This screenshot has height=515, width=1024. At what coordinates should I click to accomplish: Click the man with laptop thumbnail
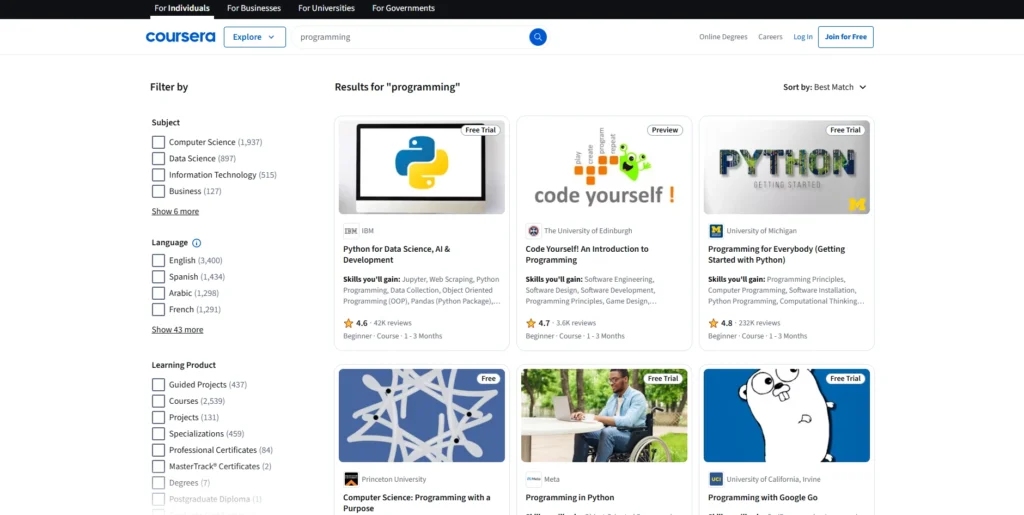pyautogui.click(x=604, y=415)
